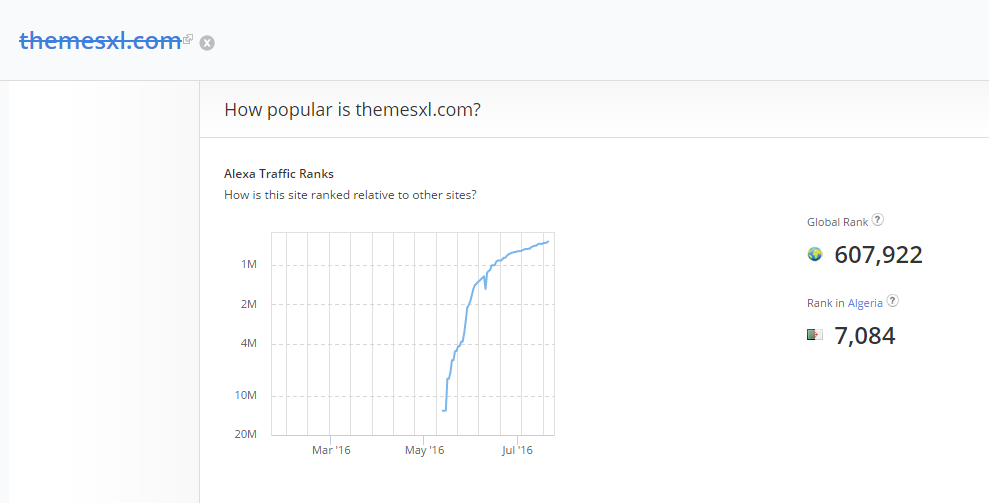The image size is (989, 503).
Task: Click the 20M rank axis label
Action: [x=246, y=435]
